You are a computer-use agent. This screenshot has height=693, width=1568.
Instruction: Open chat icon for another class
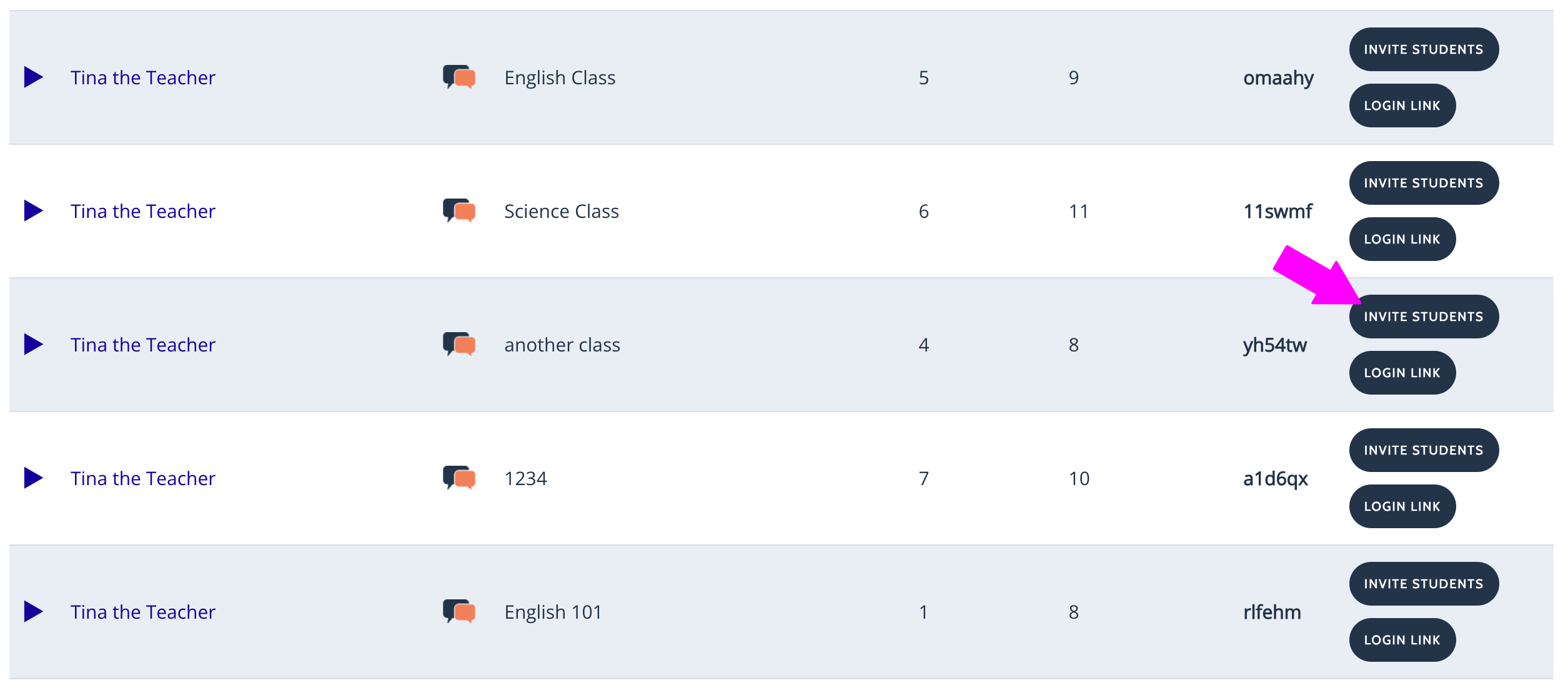tap(459, 345)
